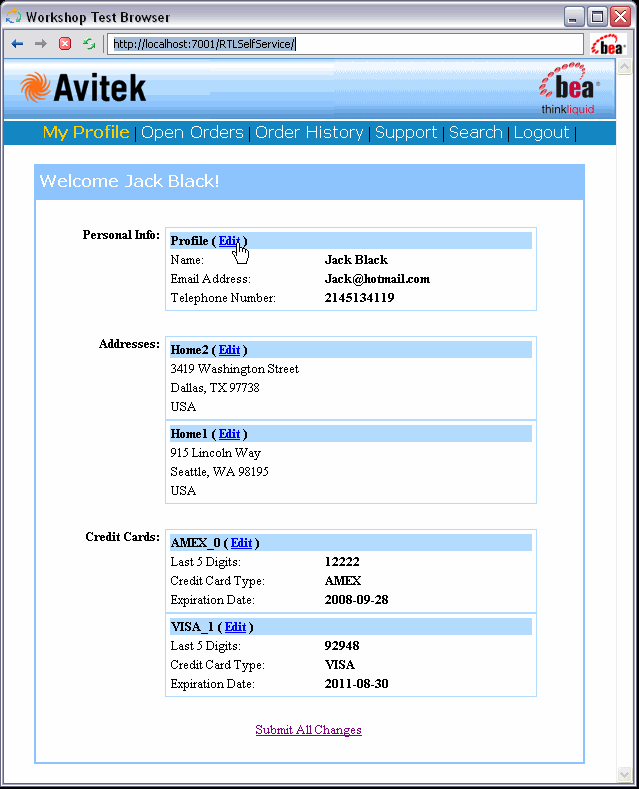Edit the Home1 address
This screenshot has height=789, width=639.
(x=229, y=434)
